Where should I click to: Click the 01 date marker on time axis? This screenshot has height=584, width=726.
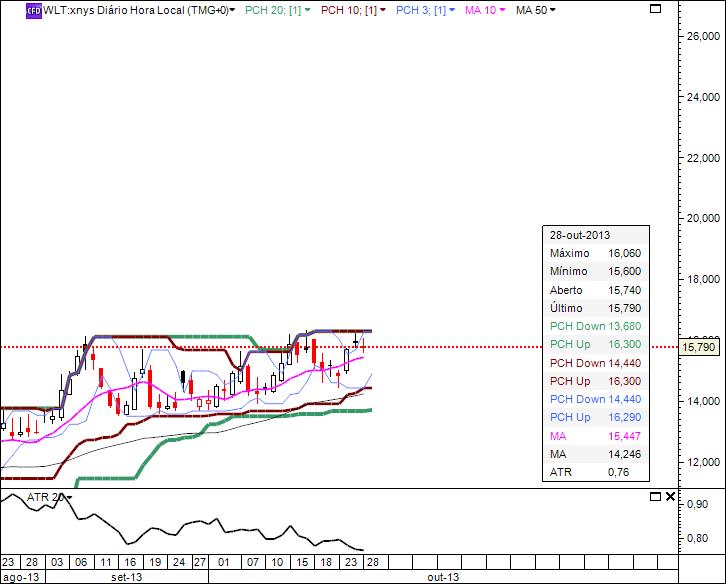[224, 562]
